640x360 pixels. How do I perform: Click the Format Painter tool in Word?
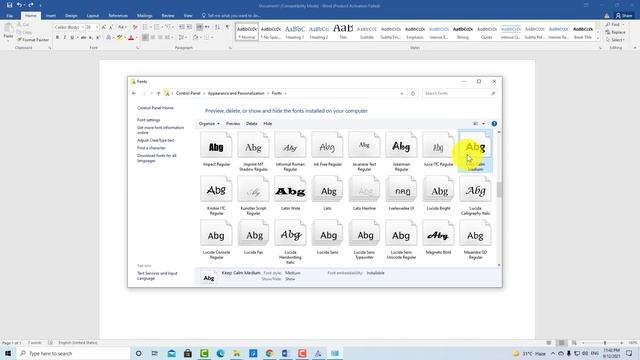point(33,40)
